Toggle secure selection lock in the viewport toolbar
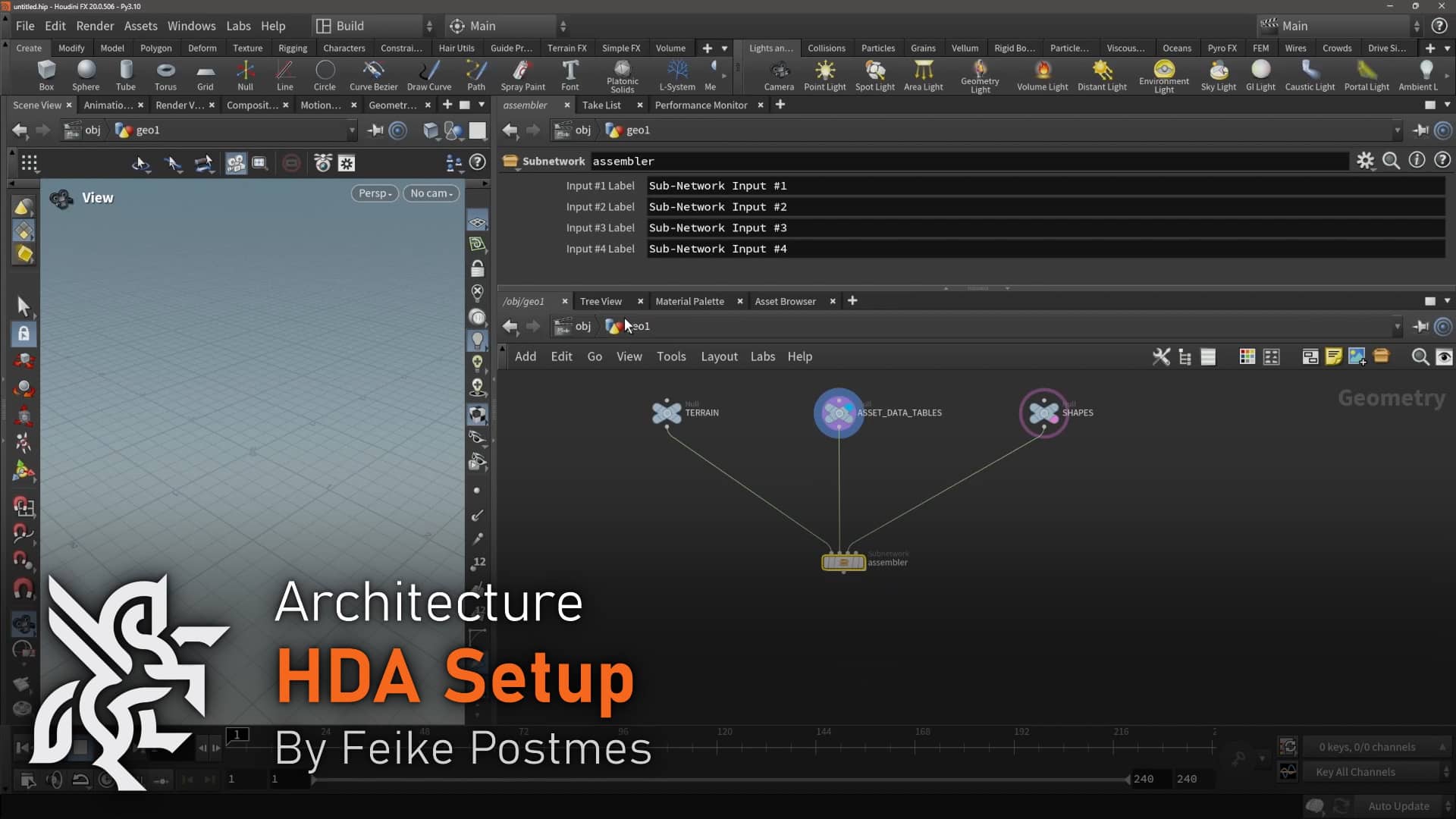This screenshot has height=819, width=1456. point(24,334)
